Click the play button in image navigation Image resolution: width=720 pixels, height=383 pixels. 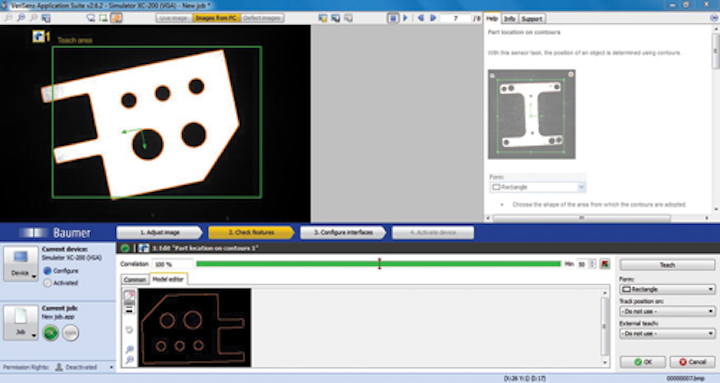click(x=405, y=18)
